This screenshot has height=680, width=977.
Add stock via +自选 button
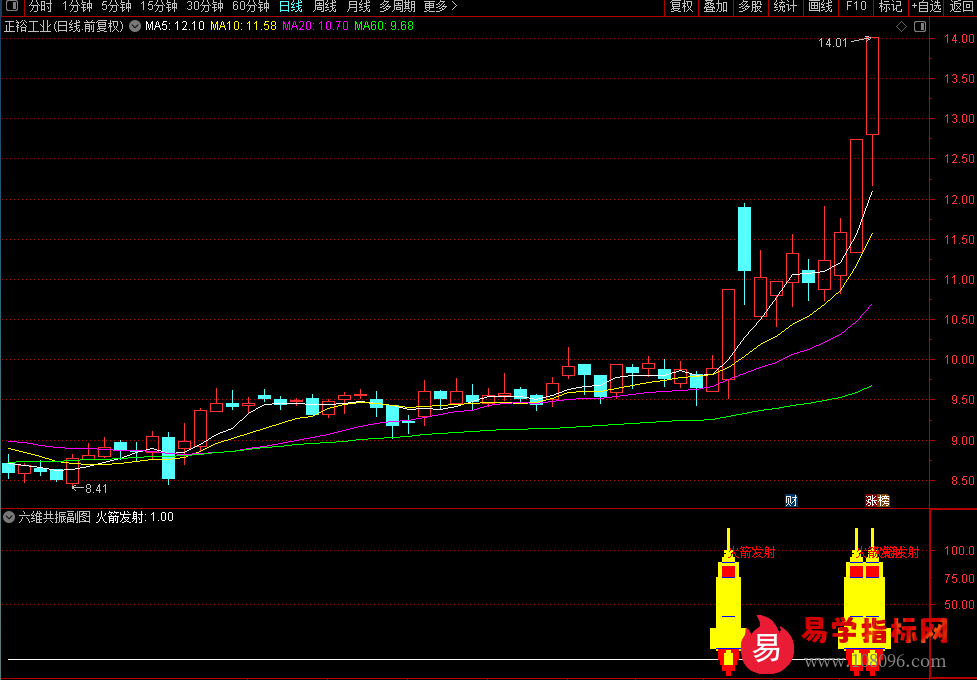pyautogui.click(x=927, y=7)
